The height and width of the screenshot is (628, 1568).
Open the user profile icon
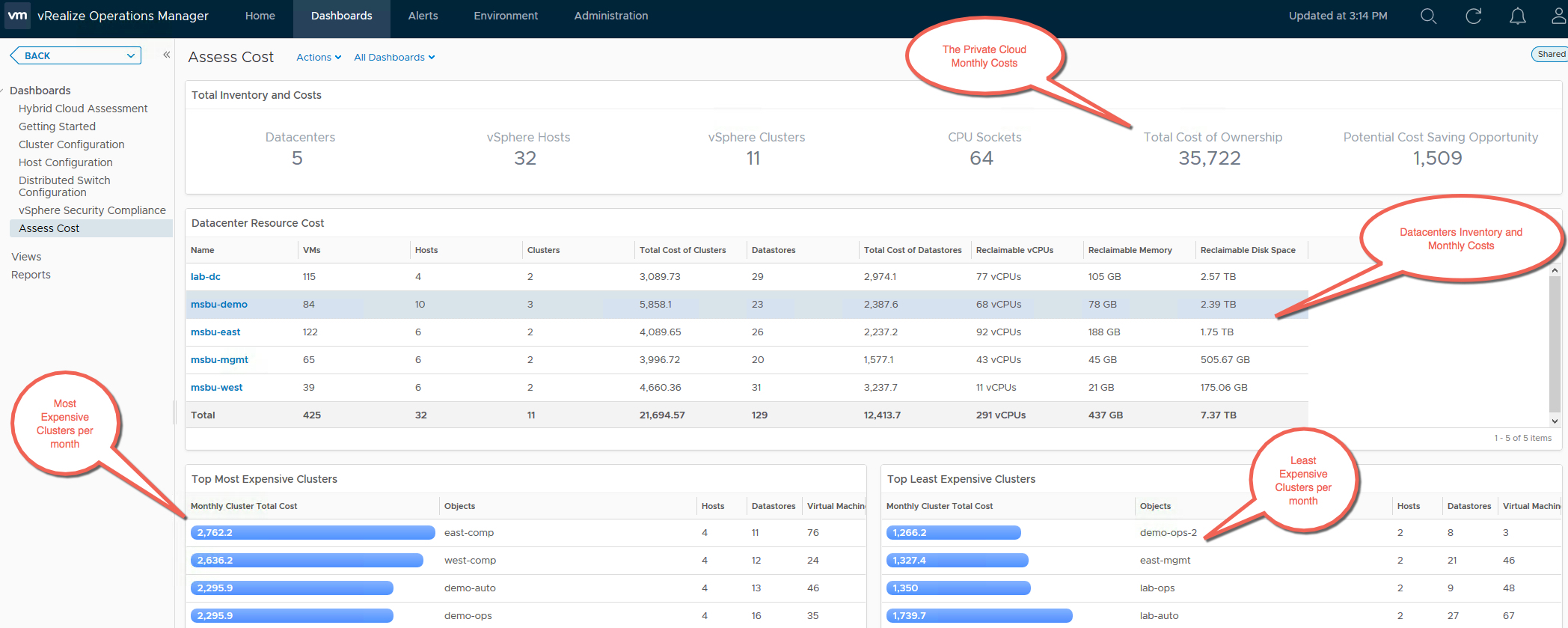(x=1558, y=16)
